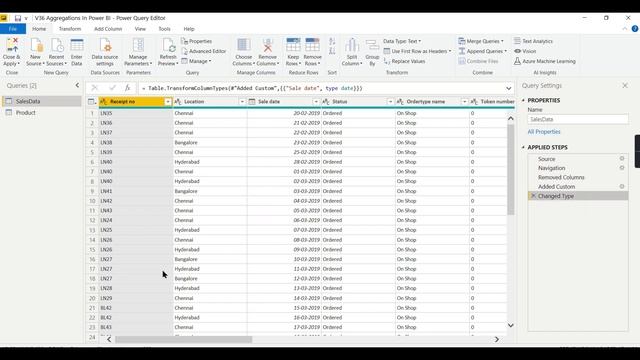This screenshot has width=640, height=360.
Task: Click the Choose Columns icon
Action: click(x=244, y=52)
